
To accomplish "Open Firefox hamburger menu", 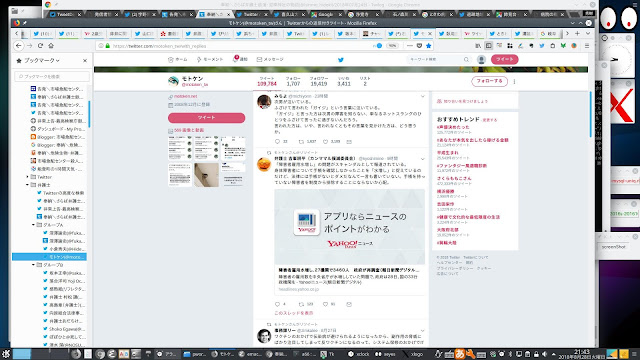I will (x=587, y=46).
